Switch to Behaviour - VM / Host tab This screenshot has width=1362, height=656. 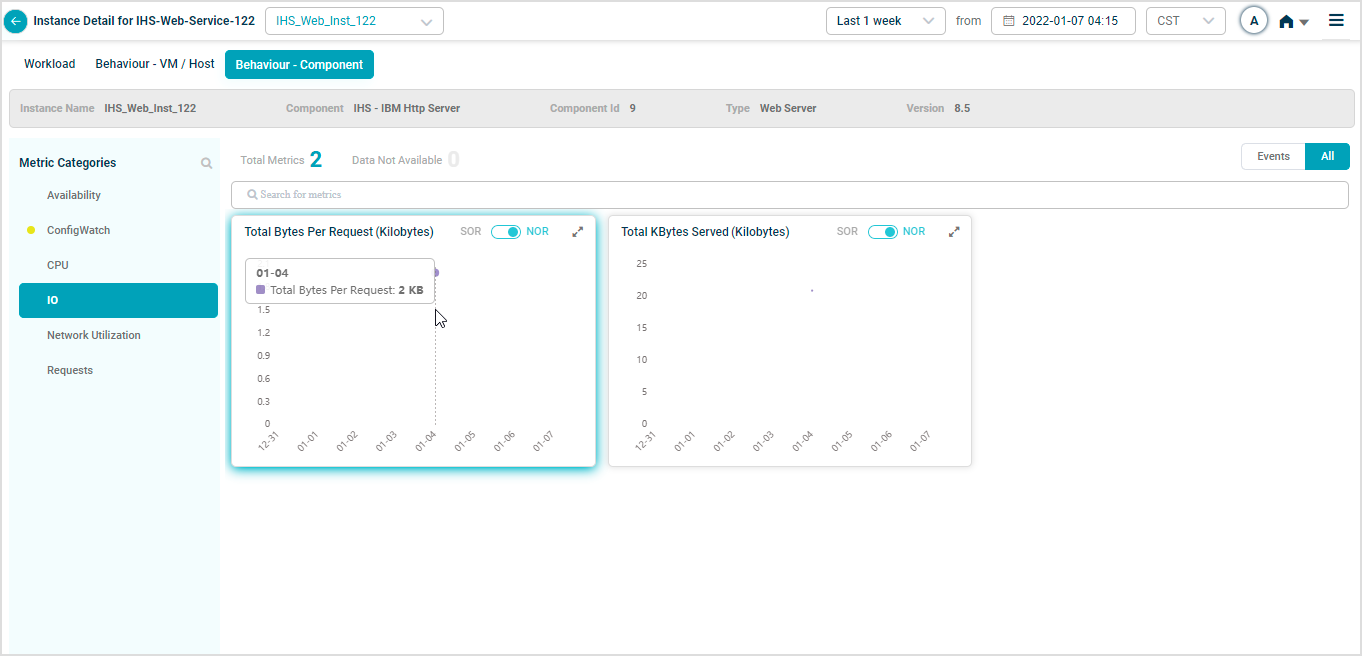(155, 64)
